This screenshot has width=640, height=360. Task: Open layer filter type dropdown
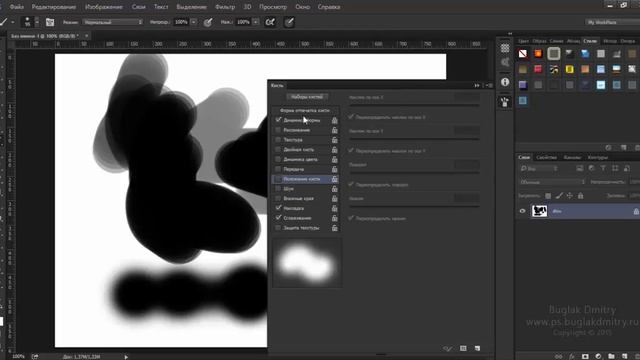point(539,168)
